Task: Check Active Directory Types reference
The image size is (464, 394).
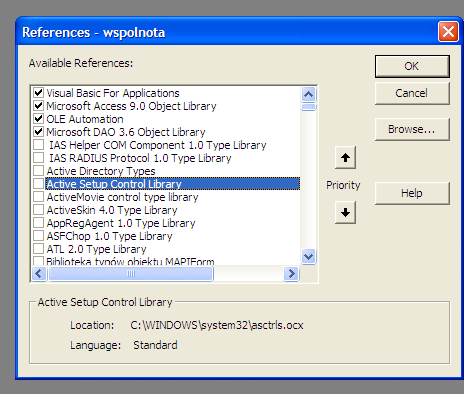Action: tap(38, 170)
